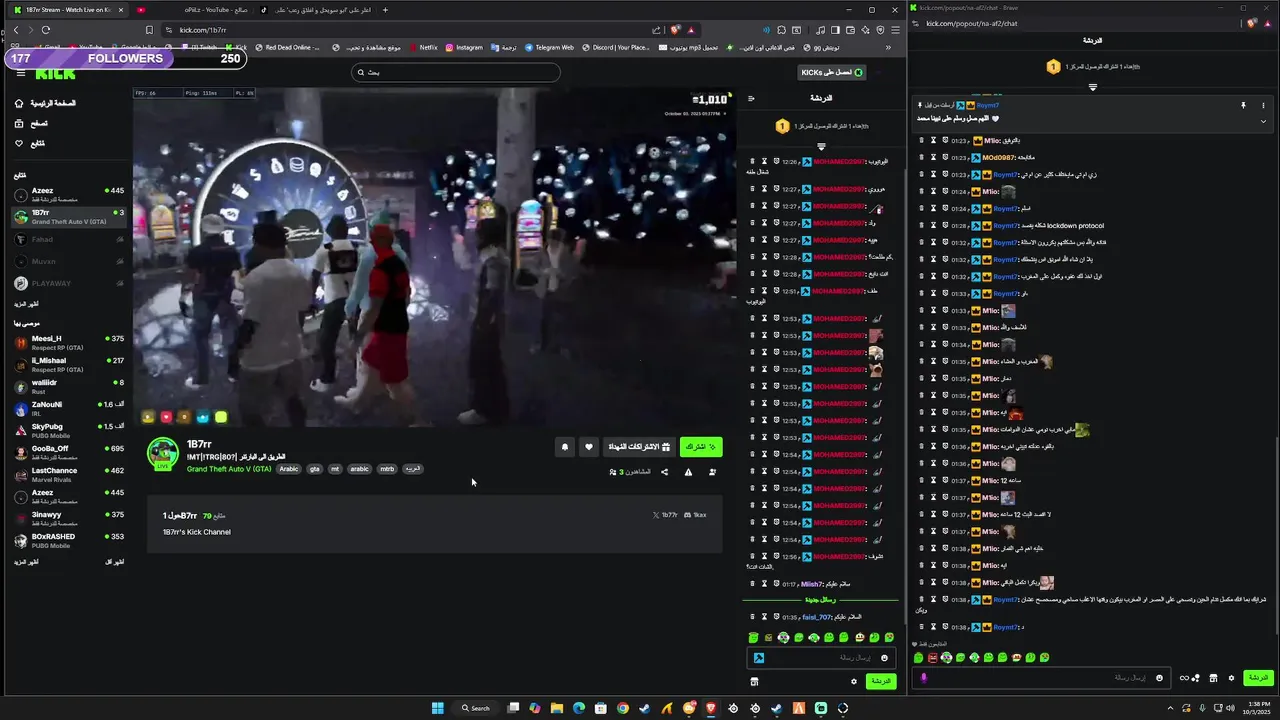Viewport: 1280px width, 720px height.
Task: Open ZaNouNi recommended channel
Action: click(69, 408)
